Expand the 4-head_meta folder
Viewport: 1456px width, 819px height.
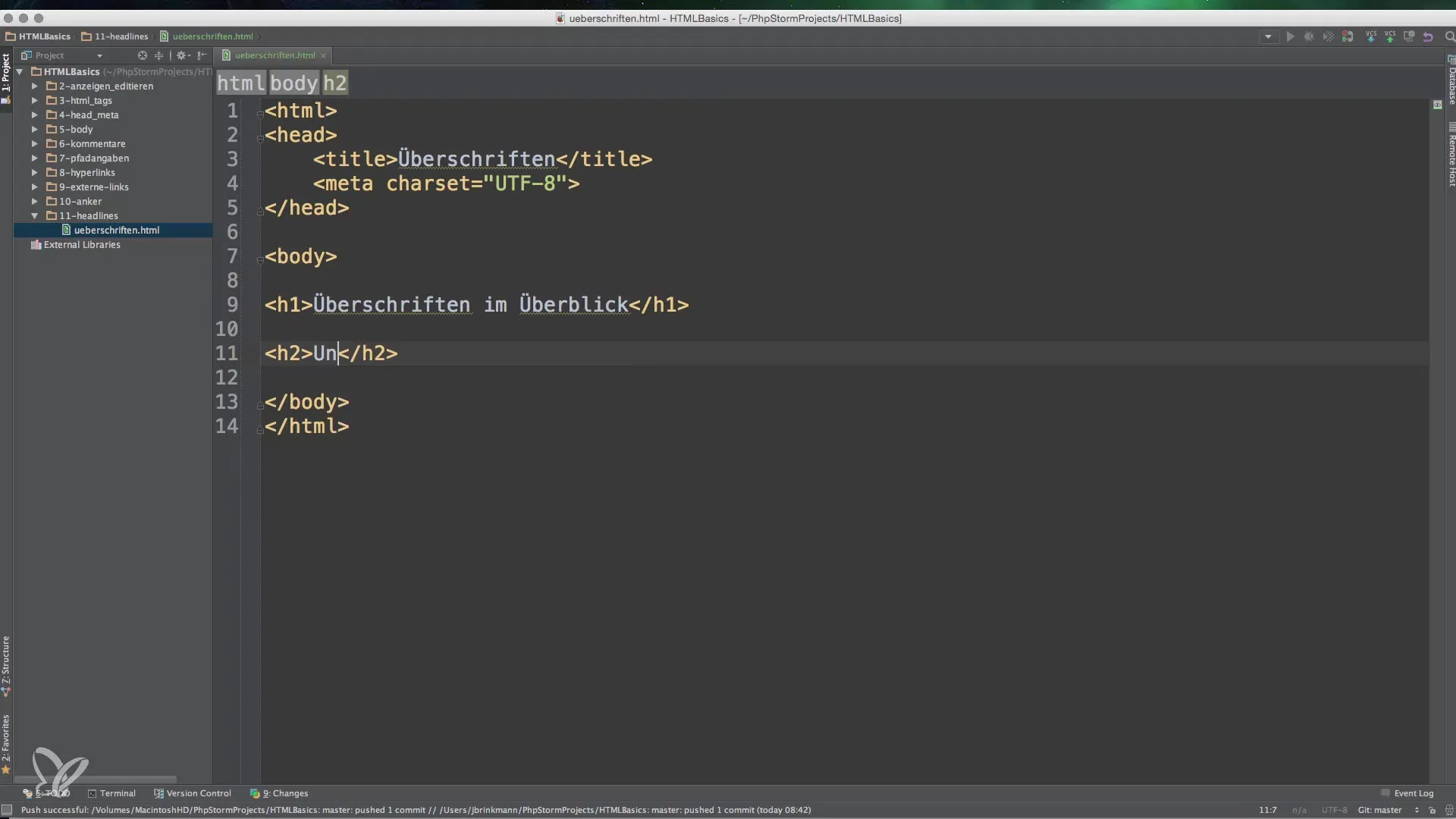pyautogui.click(x=34, y=115)
